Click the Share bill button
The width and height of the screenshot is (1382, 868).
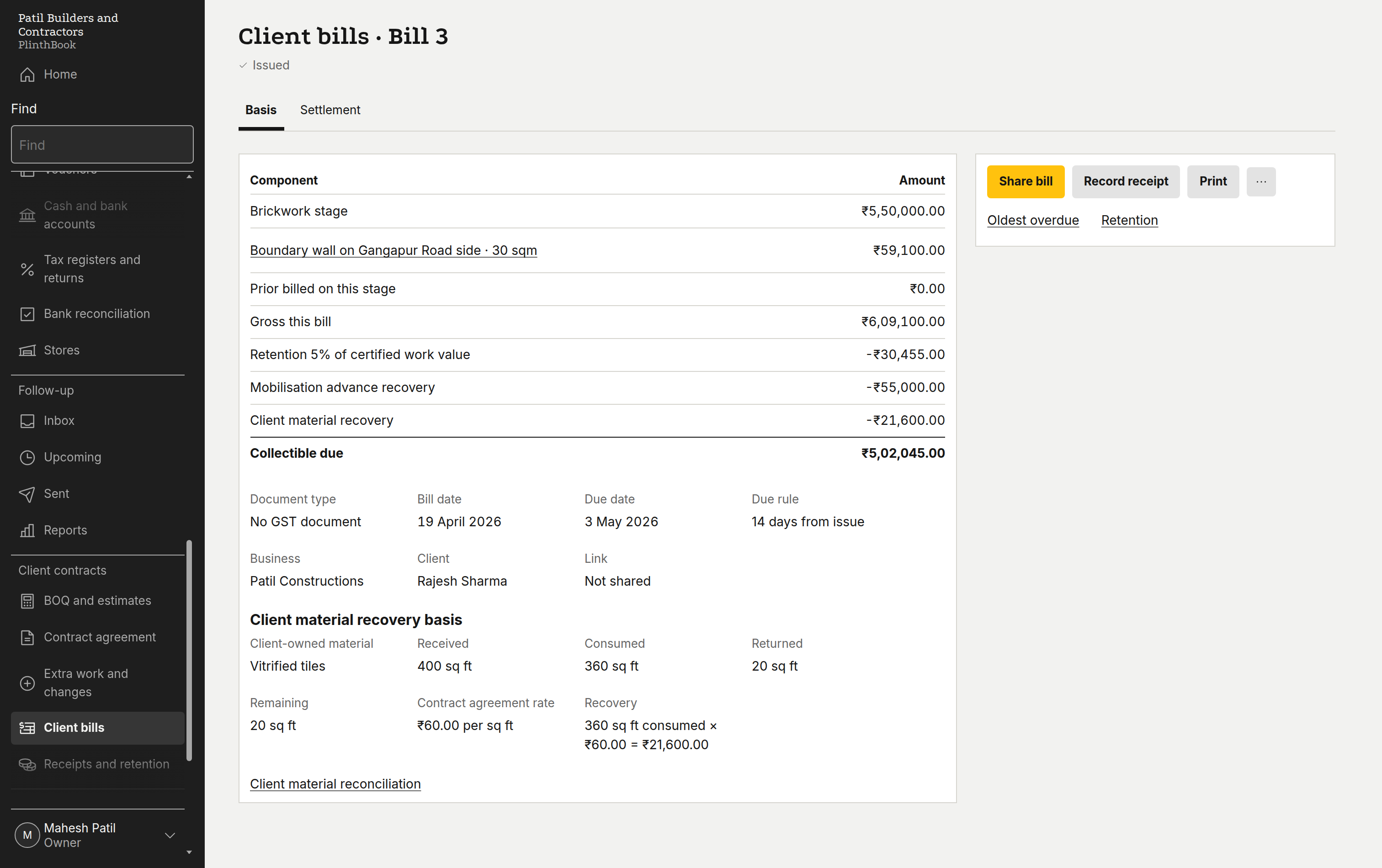tap(1026, 182)
